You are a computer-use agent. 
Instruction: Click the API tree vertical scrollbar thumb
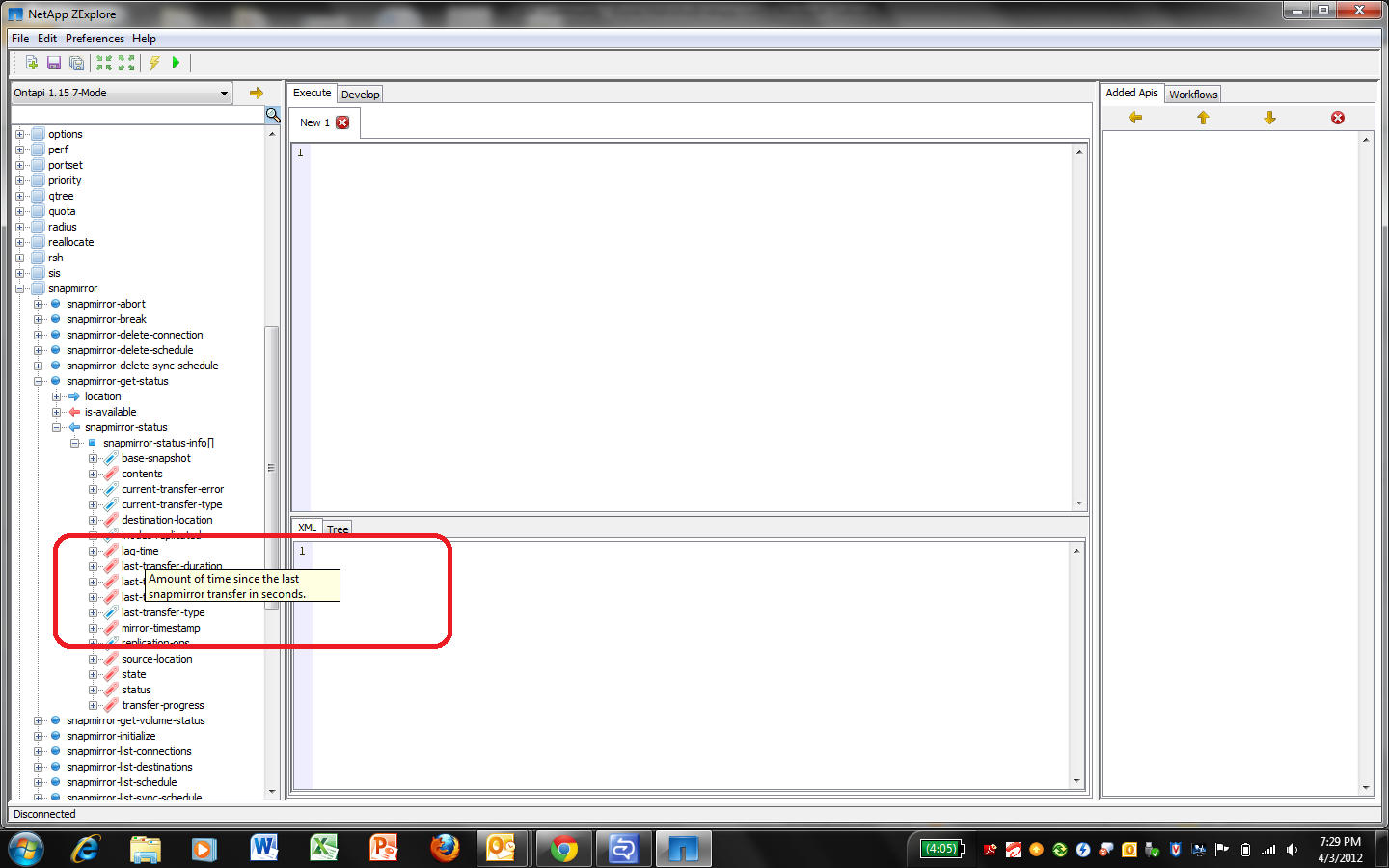[271, 468]
